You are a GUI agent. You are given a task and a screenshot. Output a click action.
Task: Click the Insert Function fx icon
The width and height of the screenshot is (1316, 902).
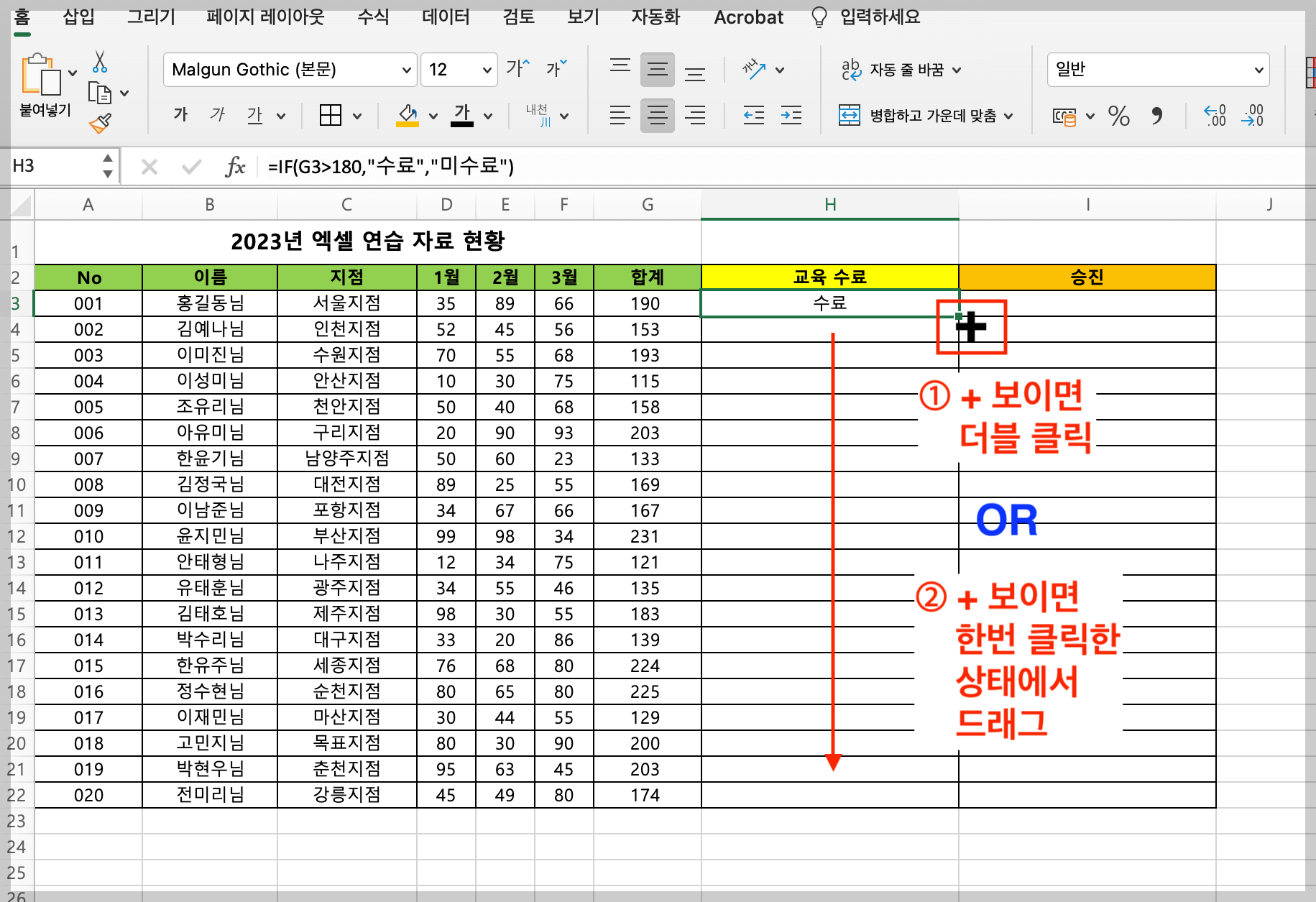(x=236, y=166)
